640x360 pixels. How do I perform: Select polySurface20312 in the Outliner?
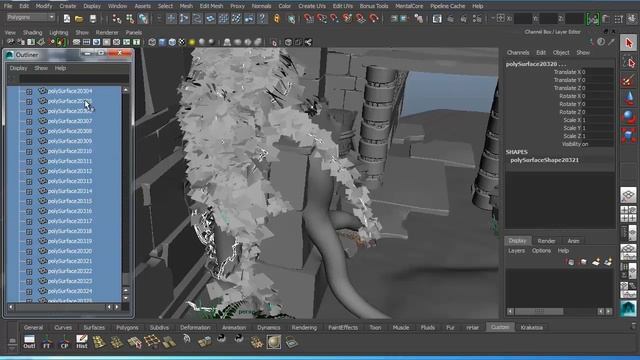point(70,171)
